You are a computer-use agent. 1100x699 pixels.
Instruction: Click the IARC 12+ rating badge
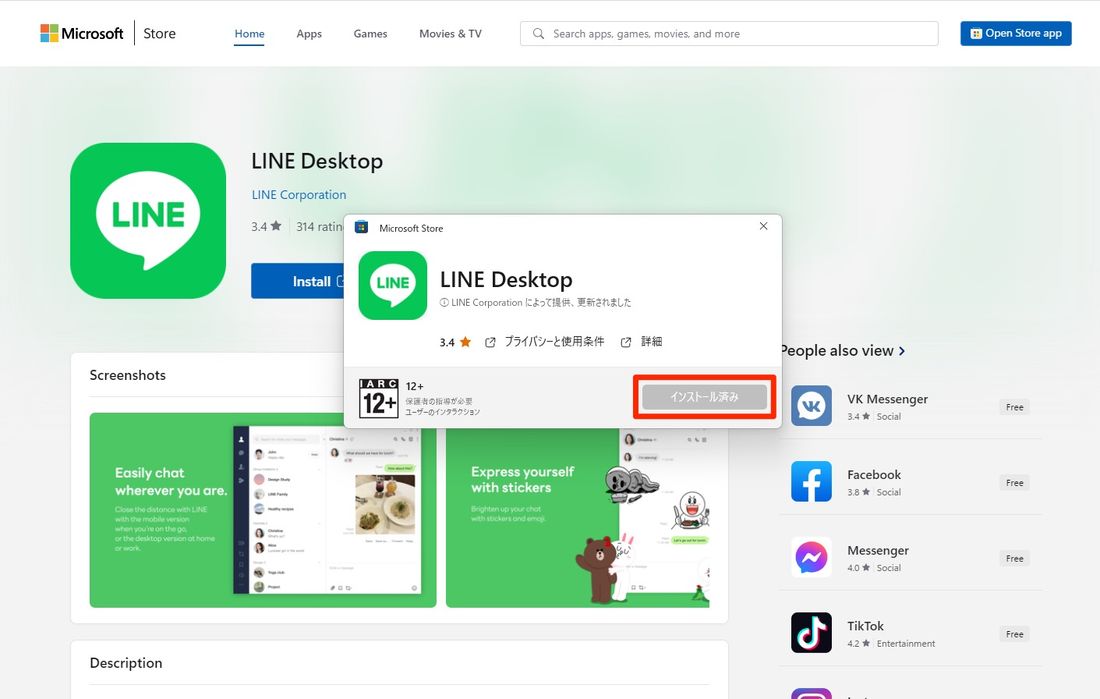tap(379, 398)
